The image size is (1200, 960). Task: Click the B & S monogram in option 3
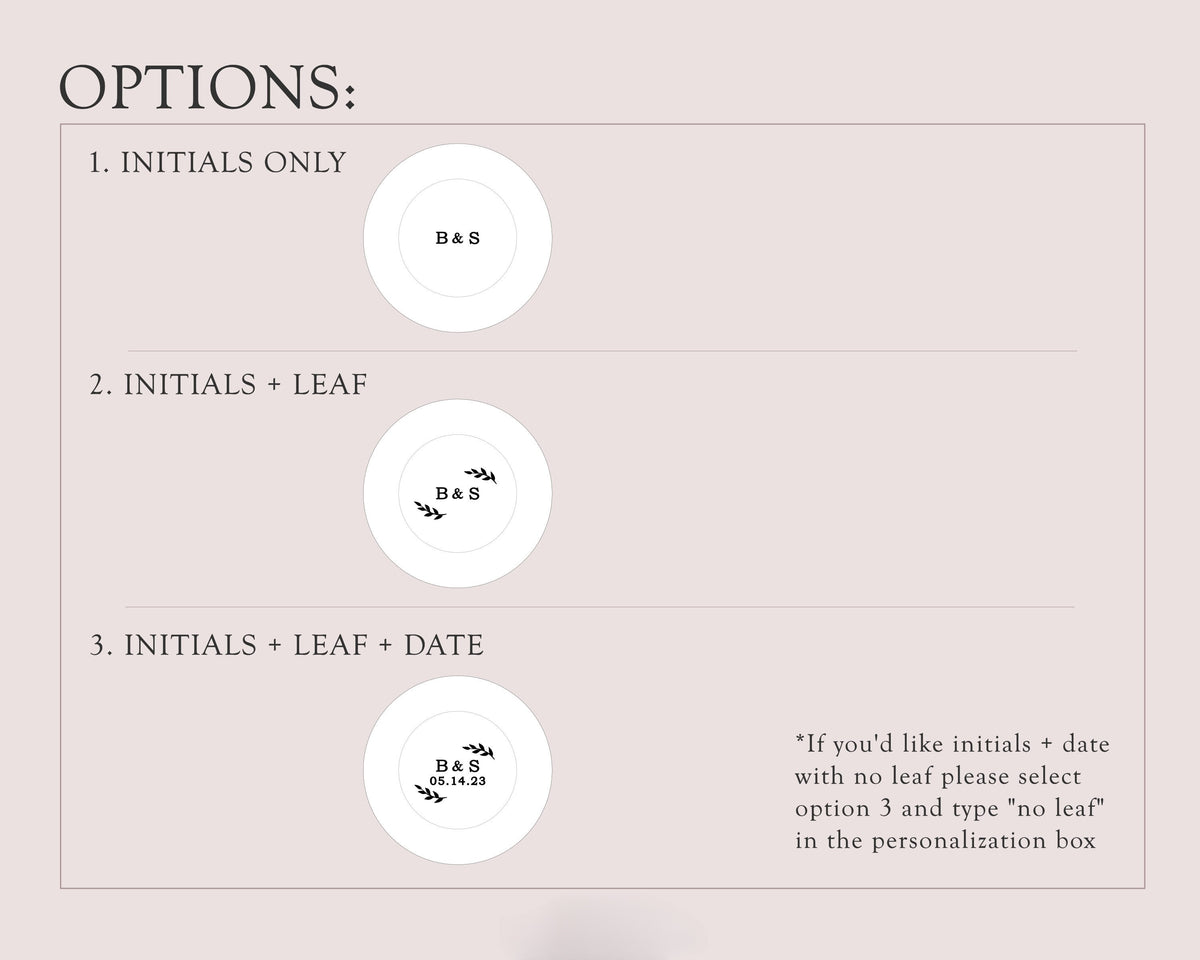(458, 766)
